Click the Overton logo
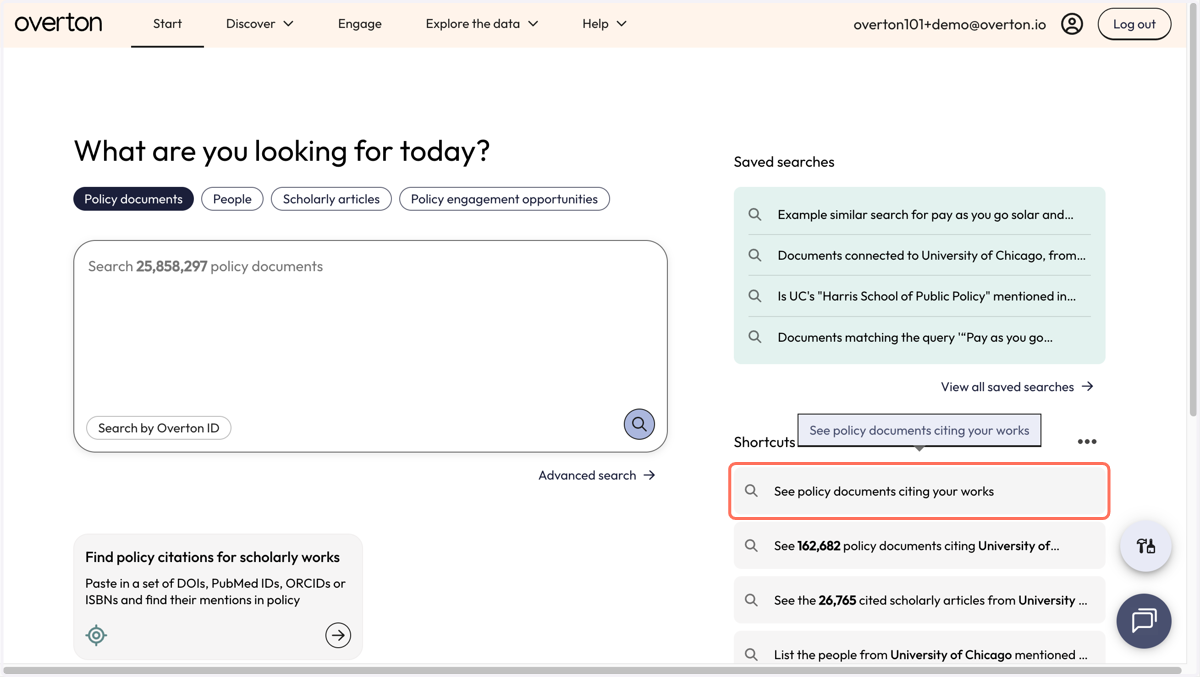The image size is (1200, 677). (58, 23)
